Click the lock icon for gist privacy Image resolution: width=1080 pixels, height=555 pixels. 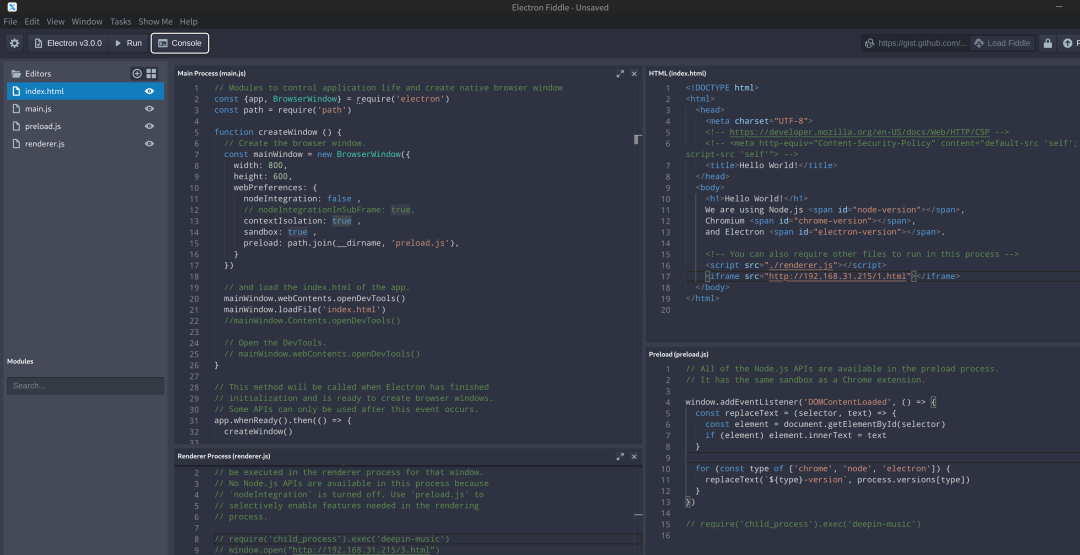(1047, 43)
